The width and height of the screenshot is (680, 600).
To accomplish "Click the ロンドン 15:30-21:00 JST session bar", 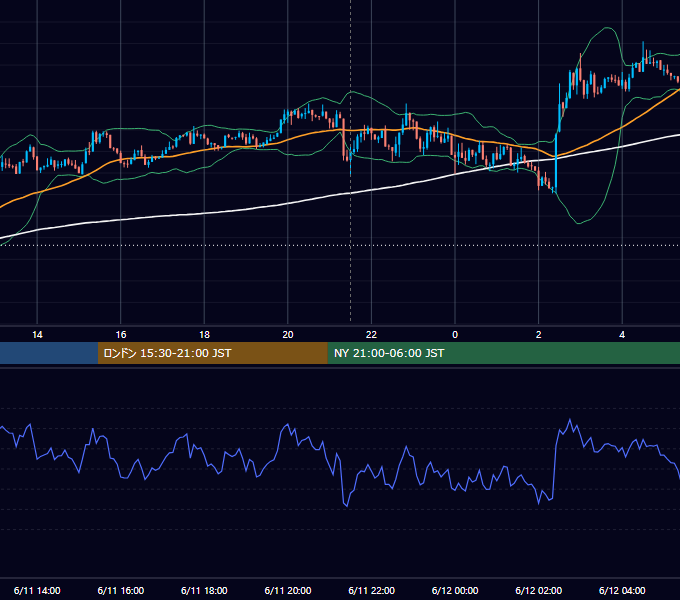I will (x=212, y=353).
